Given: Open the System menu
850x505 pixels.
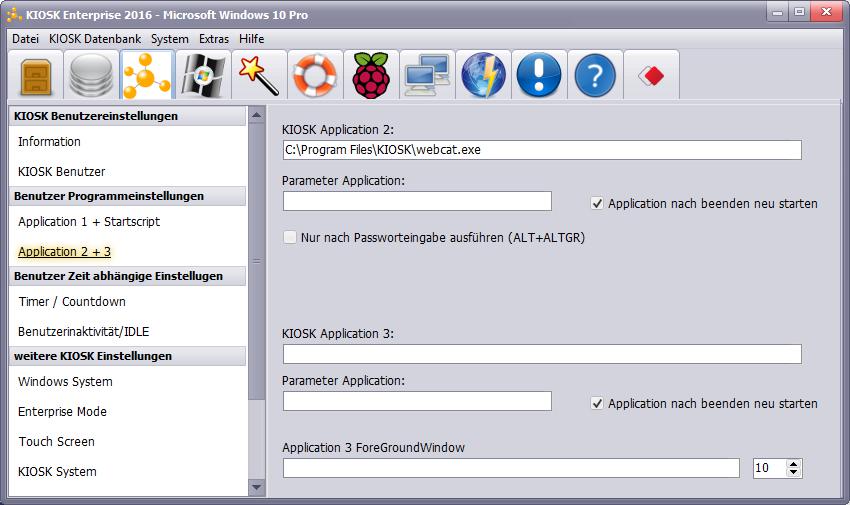Looking at the screenshot, I should 170,39.
